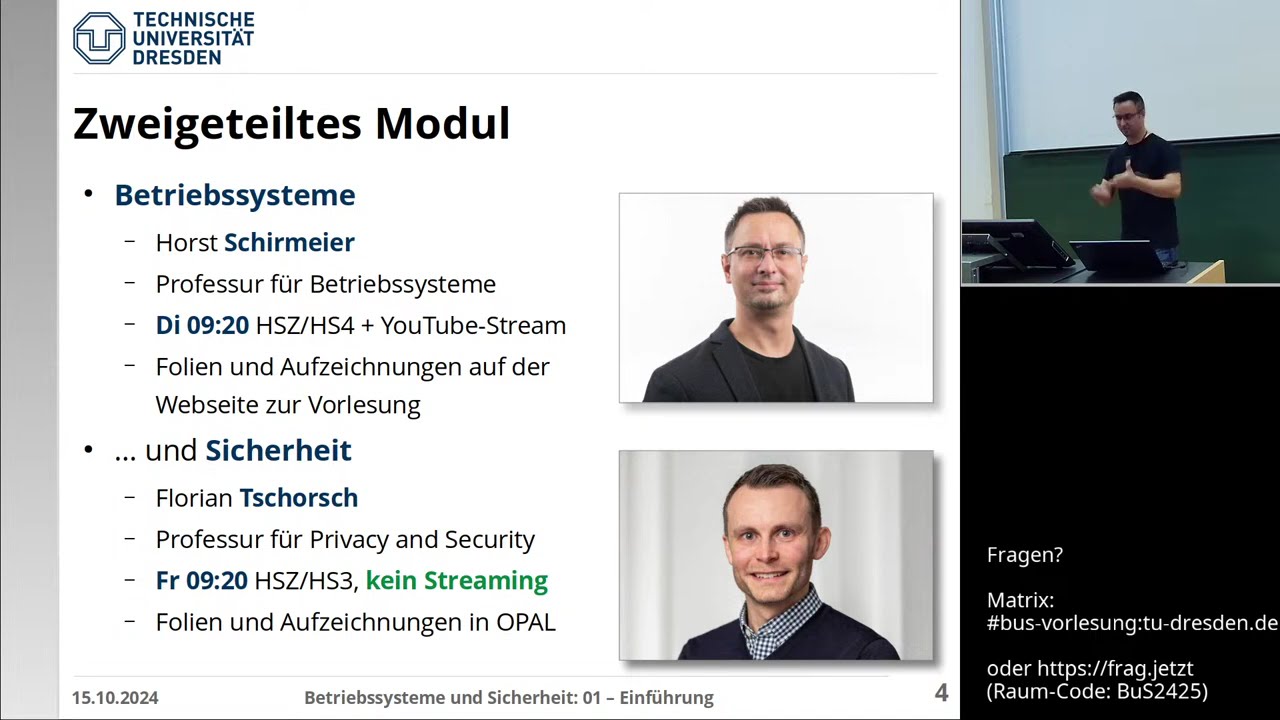Screen dimensions: 1280x720
Task: Click 'Professur für Betriebssysteme' line
Action: click(x=326, y=284)
